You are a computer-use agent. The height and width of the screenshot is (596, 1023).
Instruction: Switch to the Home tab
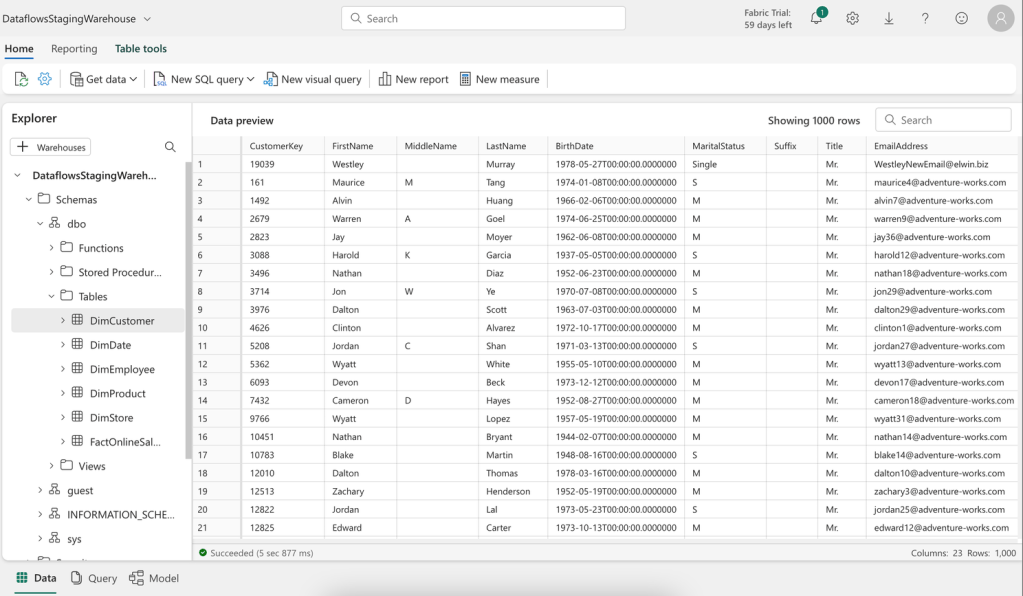(x=19, y=48)
